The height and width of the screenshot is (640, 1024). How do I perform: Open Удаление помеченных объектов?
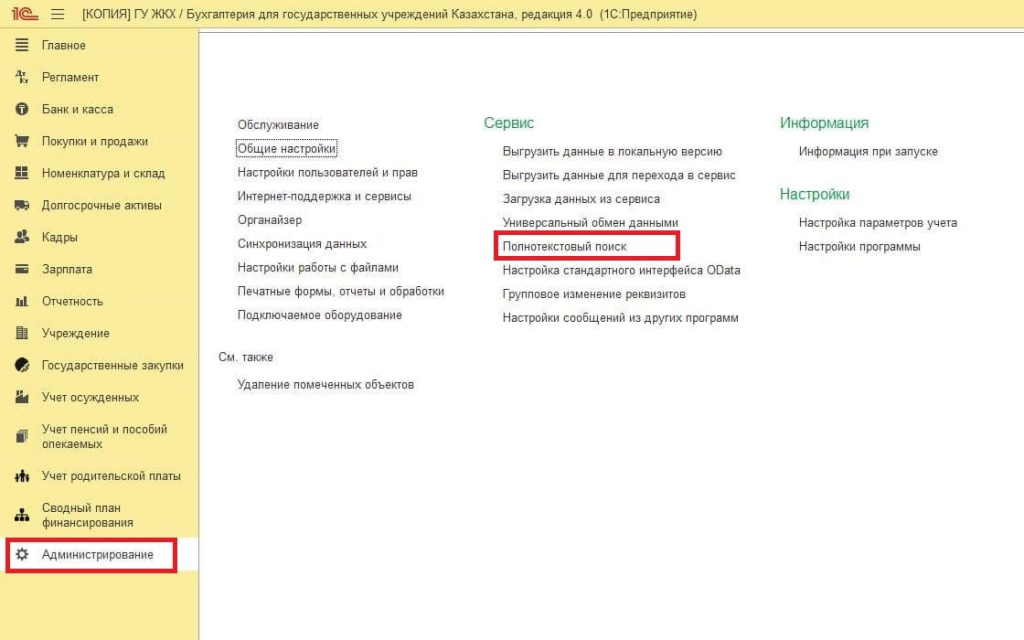tap(324, 383)
